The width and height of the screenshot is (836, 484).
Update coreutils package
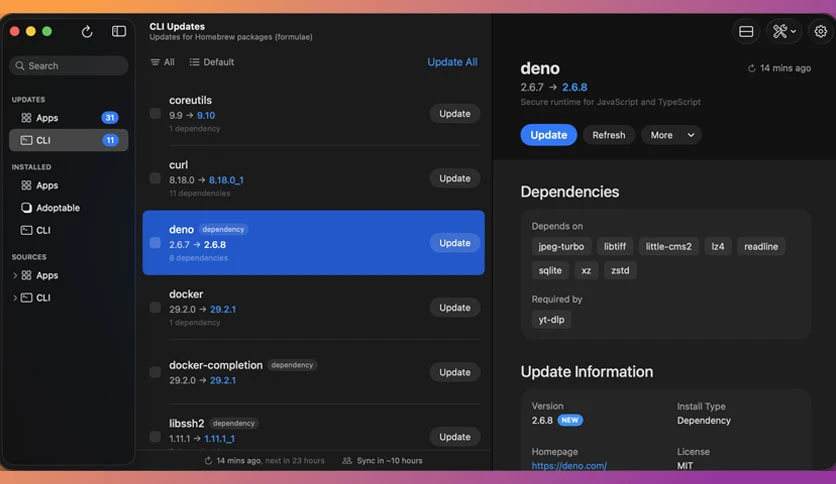point(455,114)
